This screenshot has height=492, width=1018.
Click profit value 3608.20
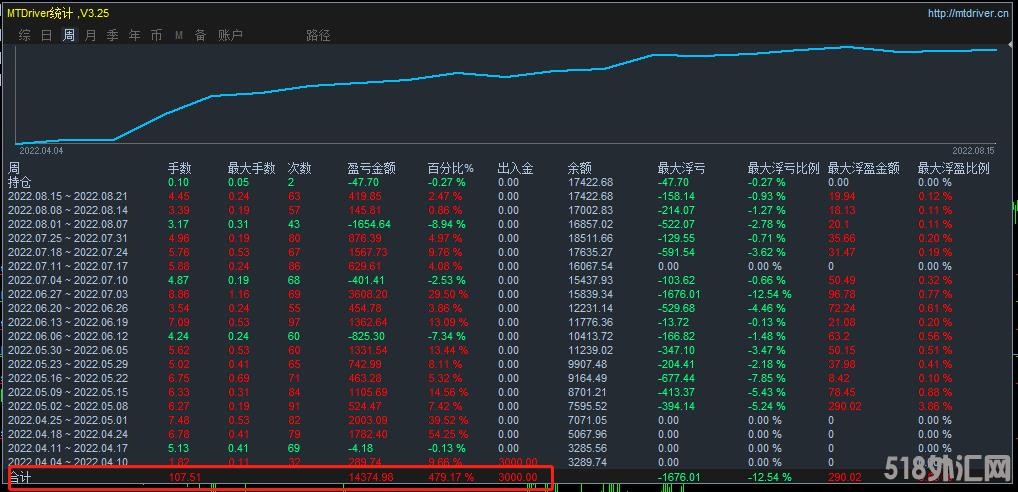(x=368, y=295)
